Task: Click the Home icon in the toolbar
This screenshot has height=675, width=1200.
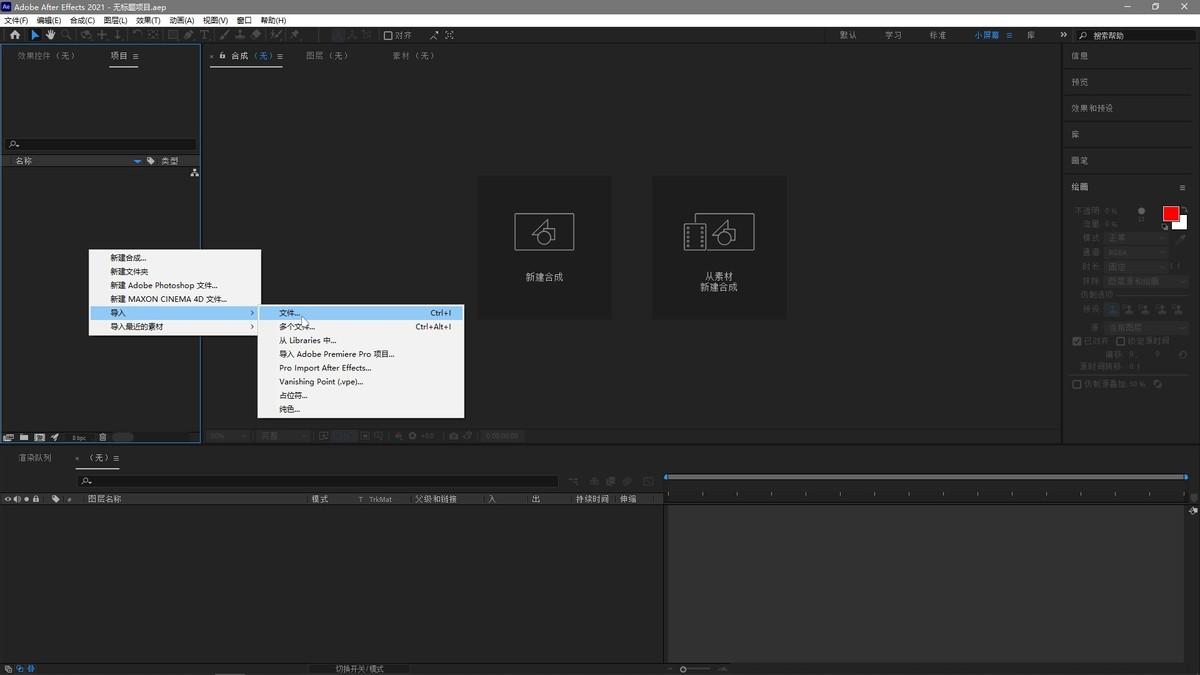Action: (x=14, y=35)
